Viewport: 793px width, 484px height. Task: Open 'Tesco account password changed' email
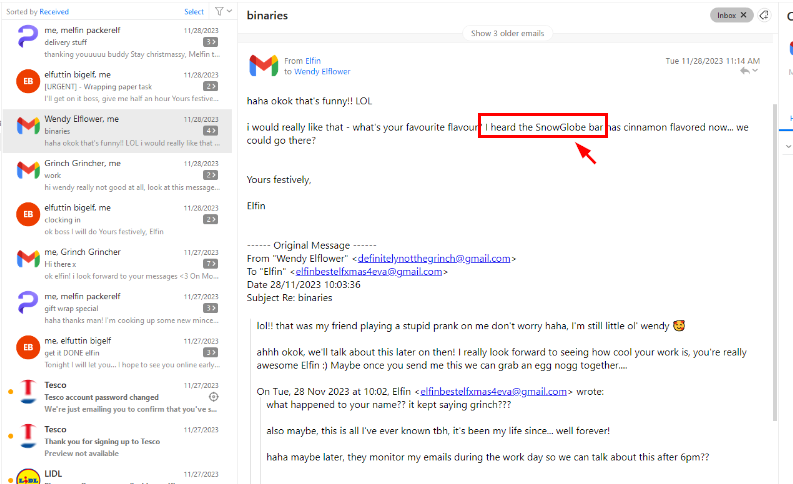(117, 397)
